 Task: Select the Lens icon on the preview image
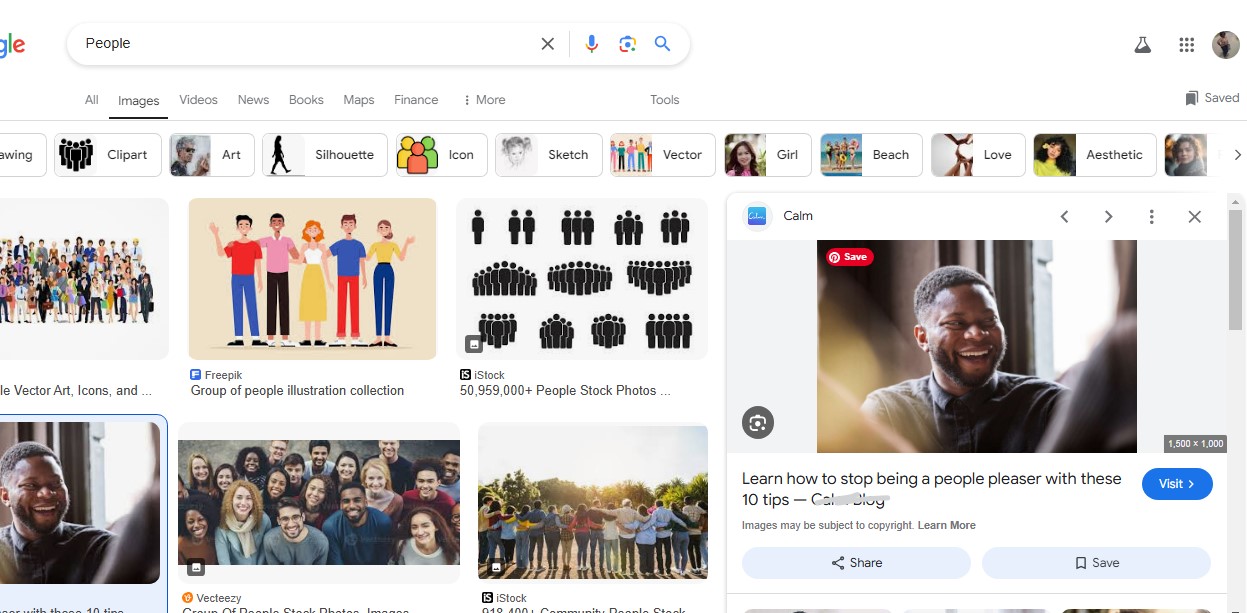click(757, 423)
